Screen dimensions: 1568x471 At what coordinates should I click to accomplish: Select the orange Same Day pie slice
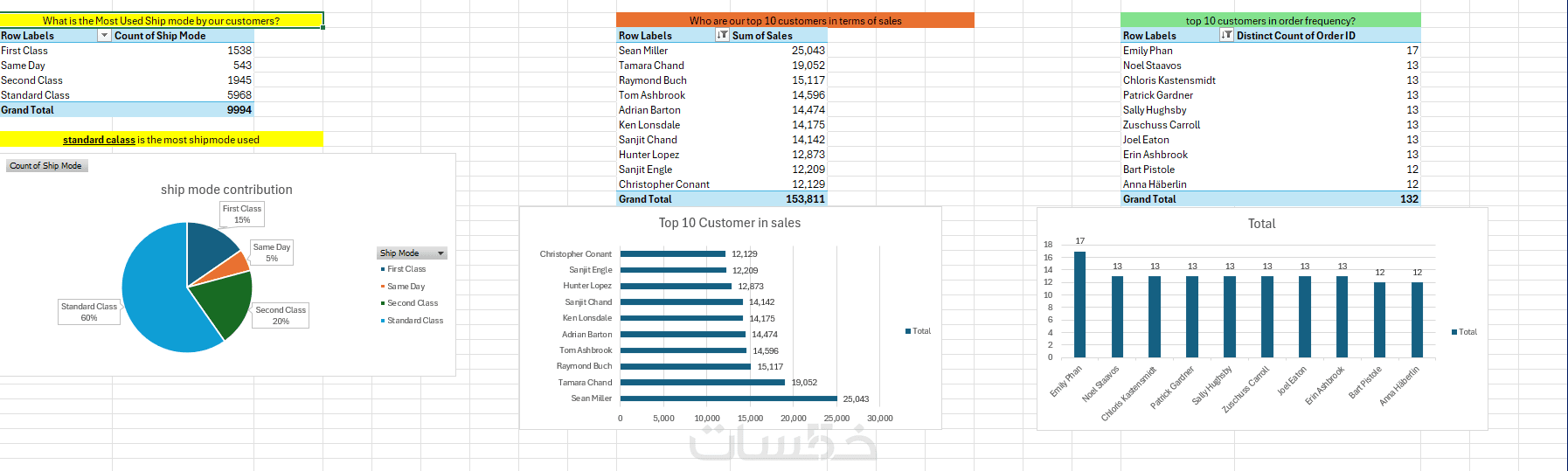(x=237, y=264)
